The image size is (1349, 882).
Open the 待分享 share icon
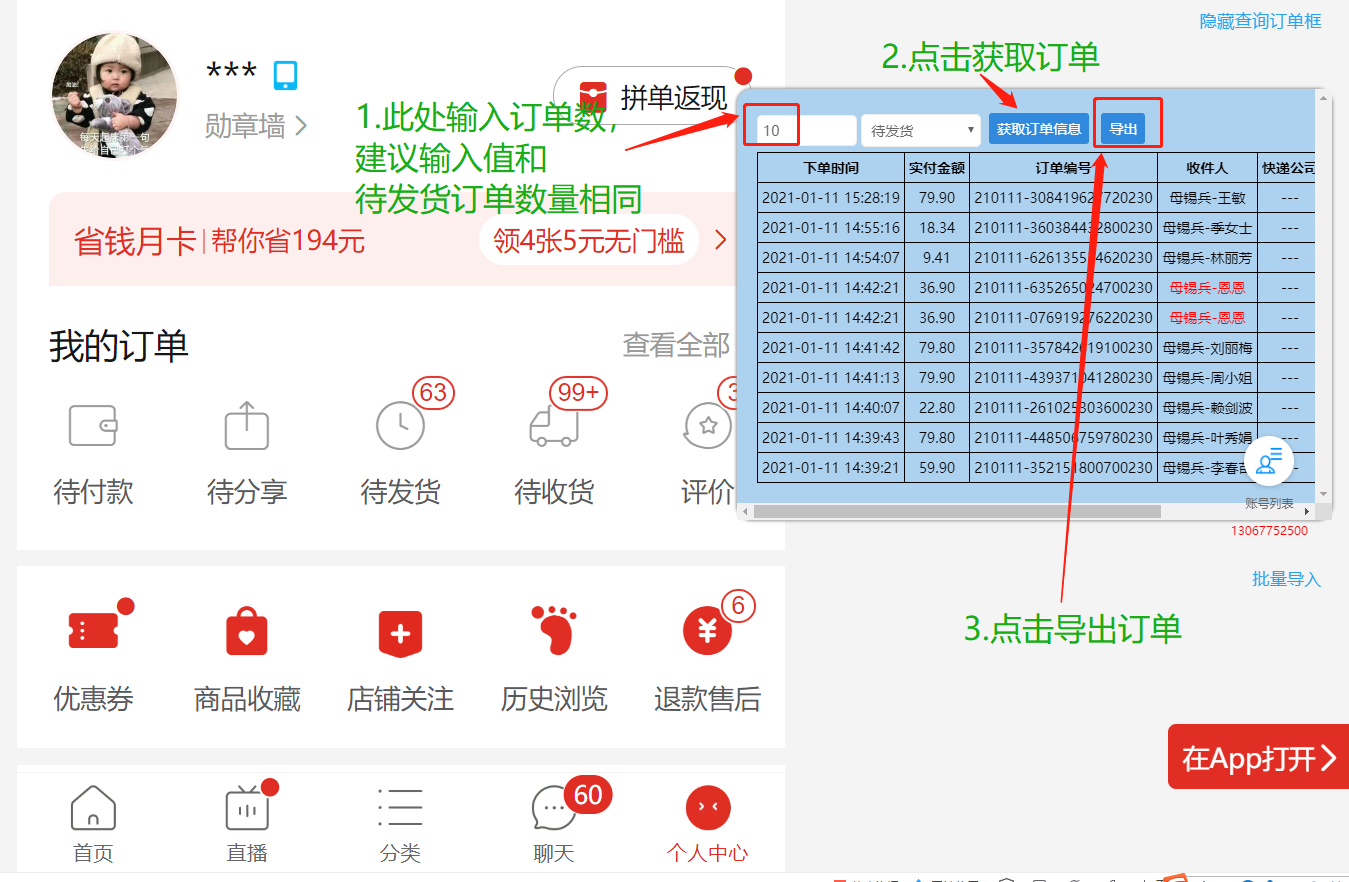(x=247, y=426)
